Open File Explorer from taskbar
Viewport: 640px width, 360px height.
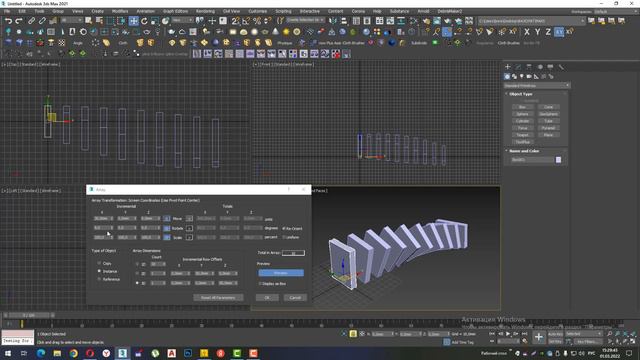click(x=57, y=353)
